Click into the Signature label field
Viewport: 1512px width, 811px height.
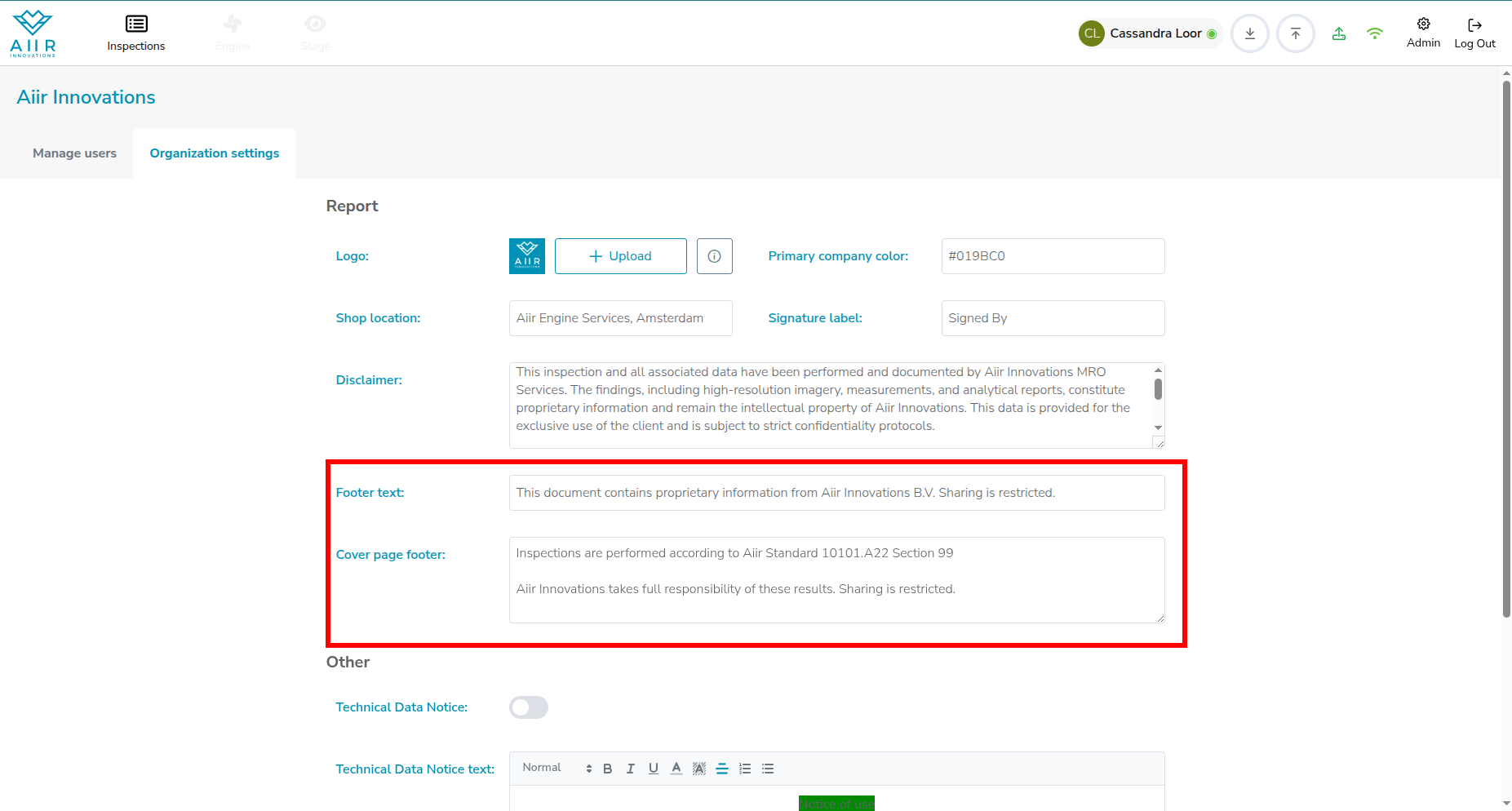point(1053,318)
